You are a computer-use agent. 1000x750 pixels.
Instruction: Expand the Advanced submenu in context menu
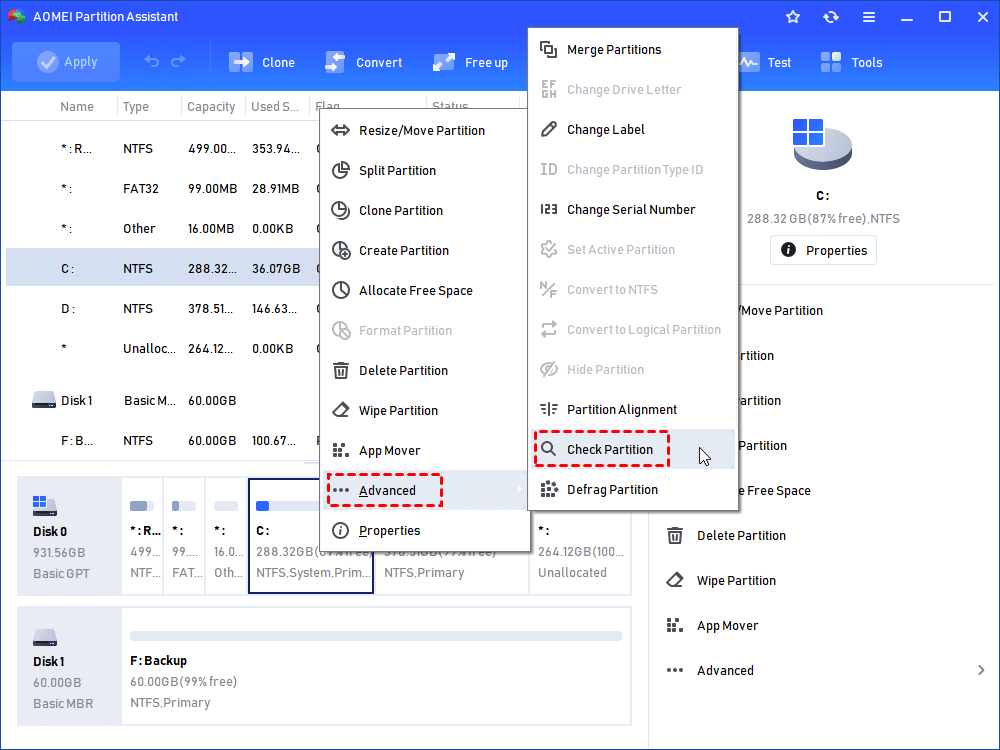[x=387, y=491]
